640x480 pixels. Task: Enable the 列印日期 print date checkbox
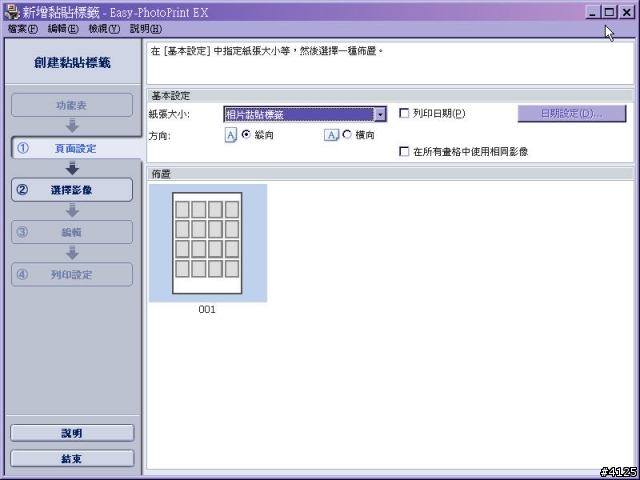point(404,113)
